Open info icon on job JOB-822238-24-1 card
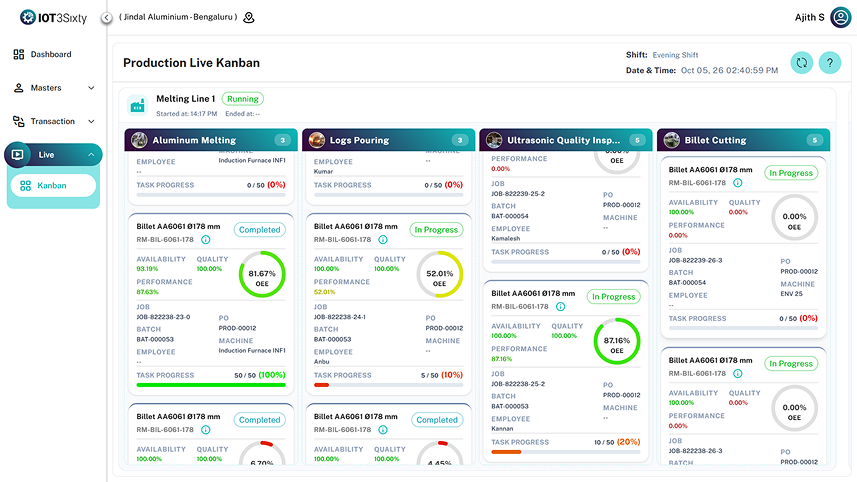The height and width of the screenshot is (482, 857). 383,240
